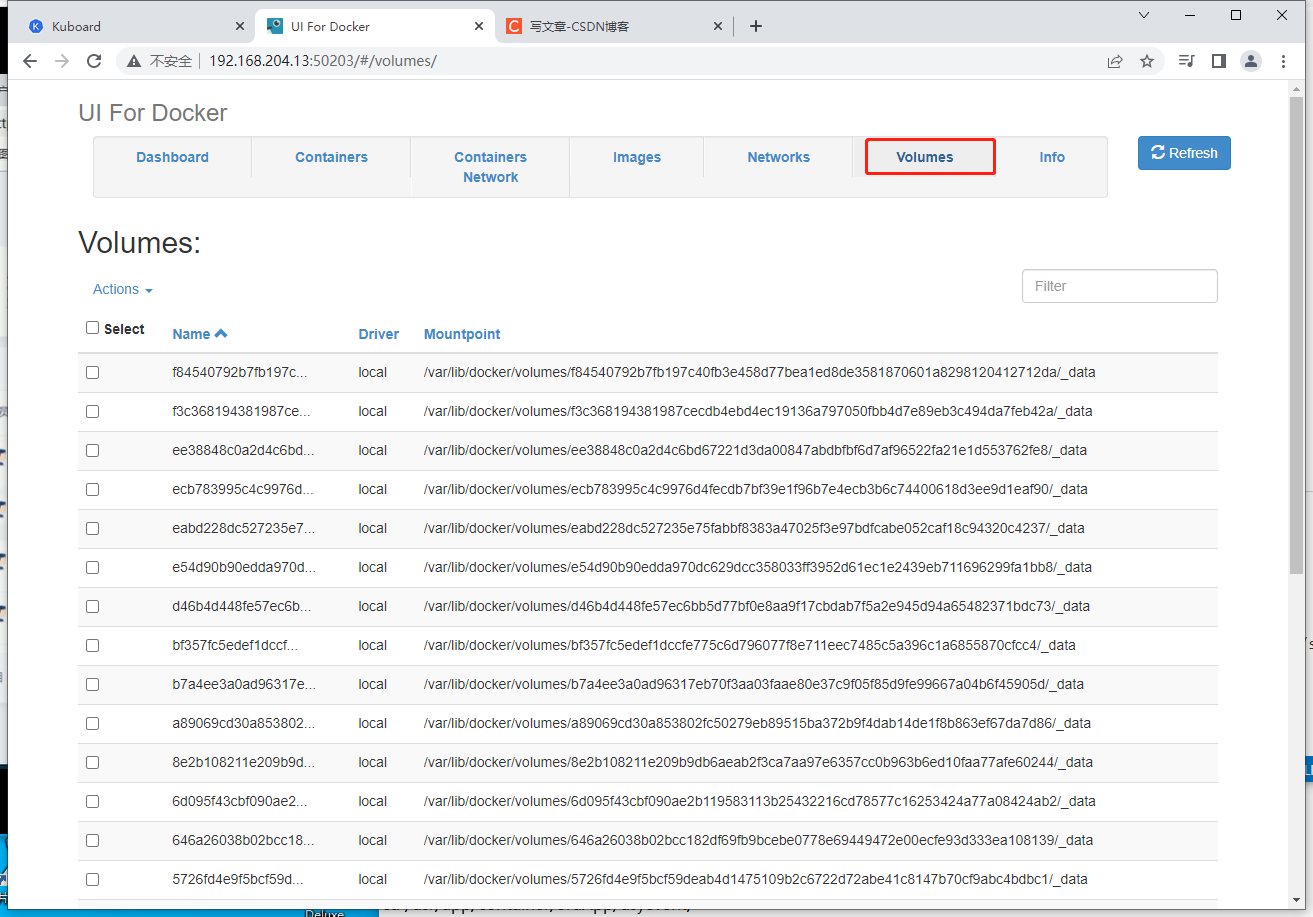Click the not-secure warning triangle icon
The image size is (1313, 917).
coord(134,61)
